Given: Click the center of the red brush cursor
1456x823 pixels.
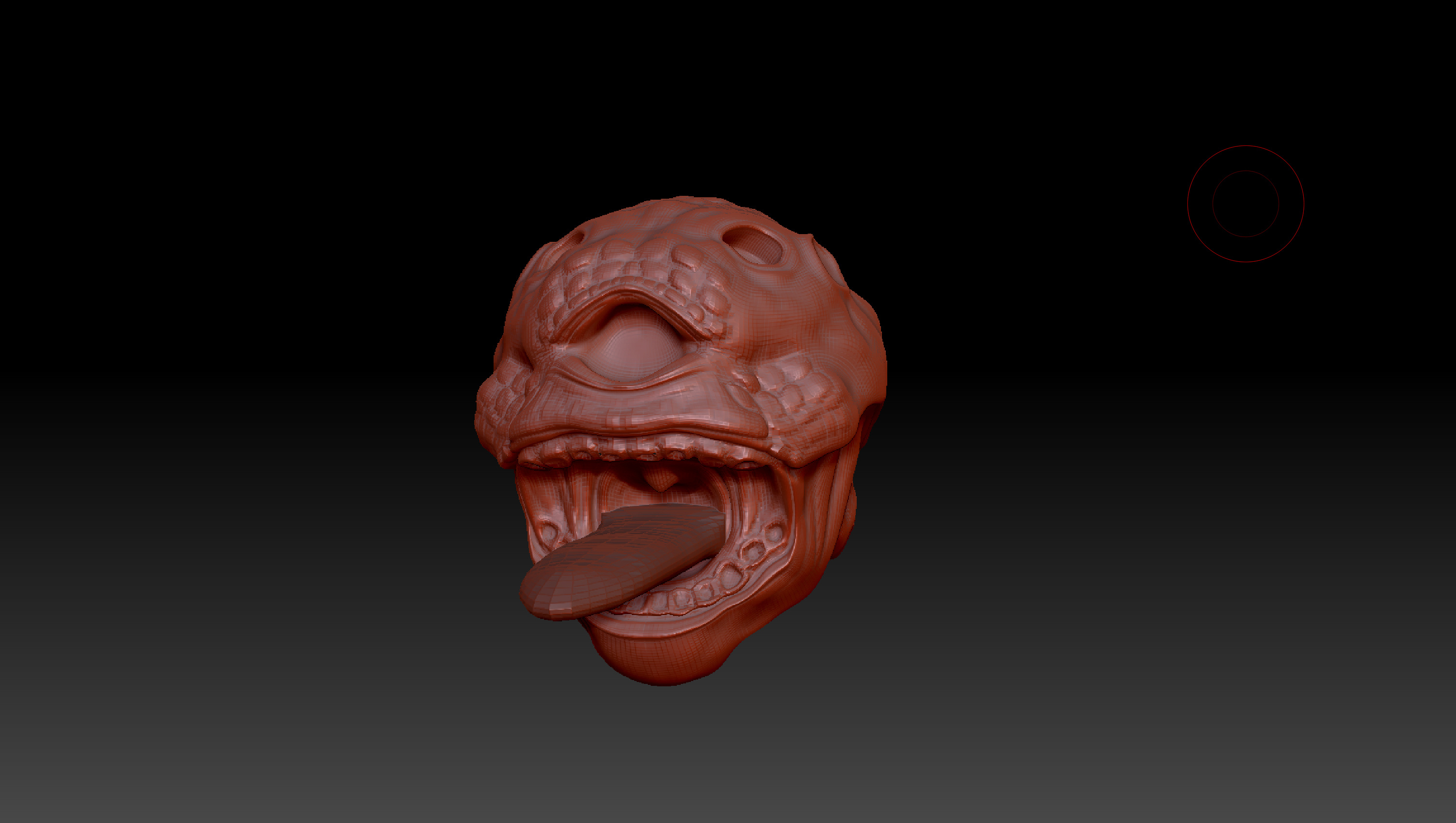Looking at the screenshot, I should tap(1246, 204).
